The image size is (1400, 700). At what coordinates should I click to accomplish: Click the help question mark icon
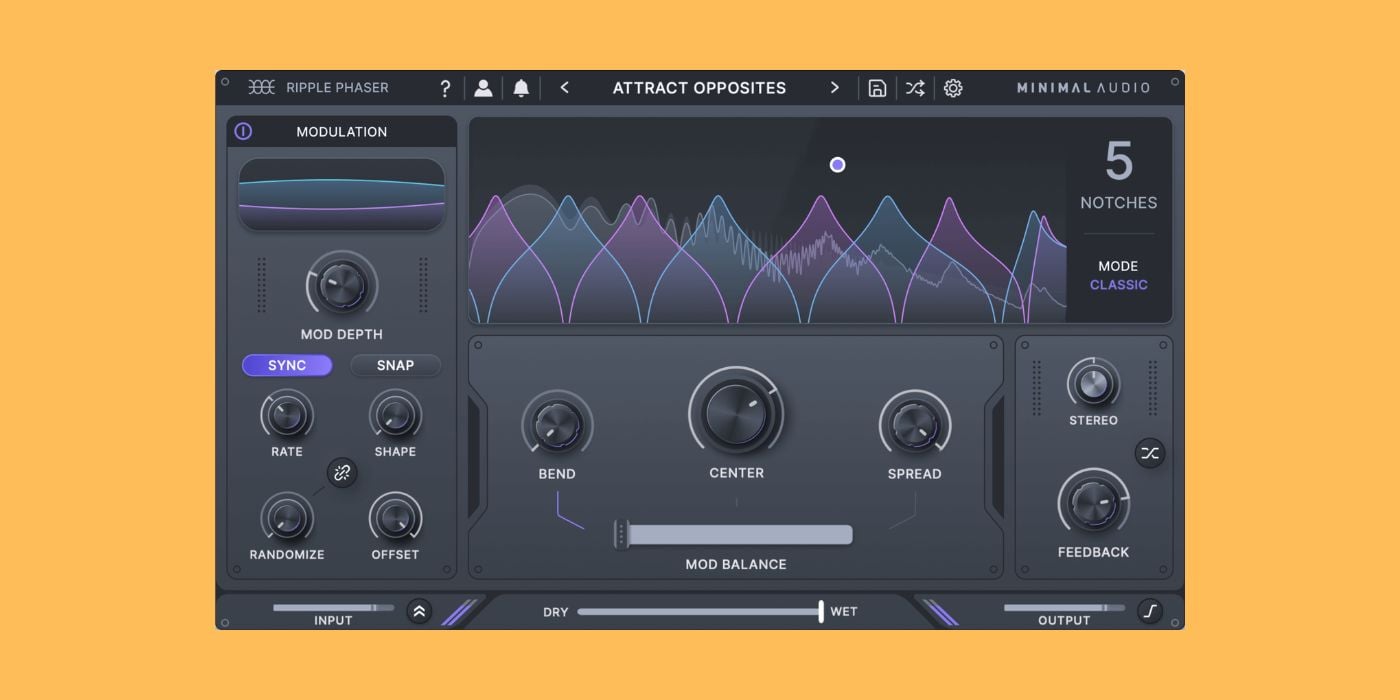click(x=445, y=88)
